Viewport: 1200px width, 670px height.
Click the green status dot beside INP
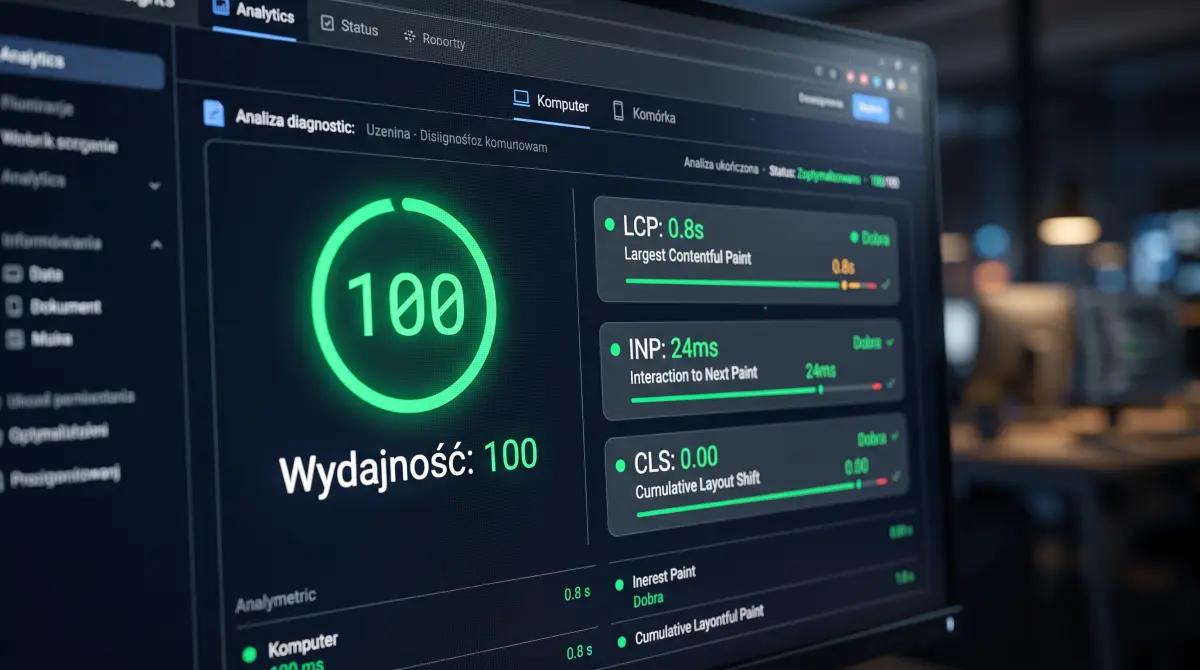point(614,350)
